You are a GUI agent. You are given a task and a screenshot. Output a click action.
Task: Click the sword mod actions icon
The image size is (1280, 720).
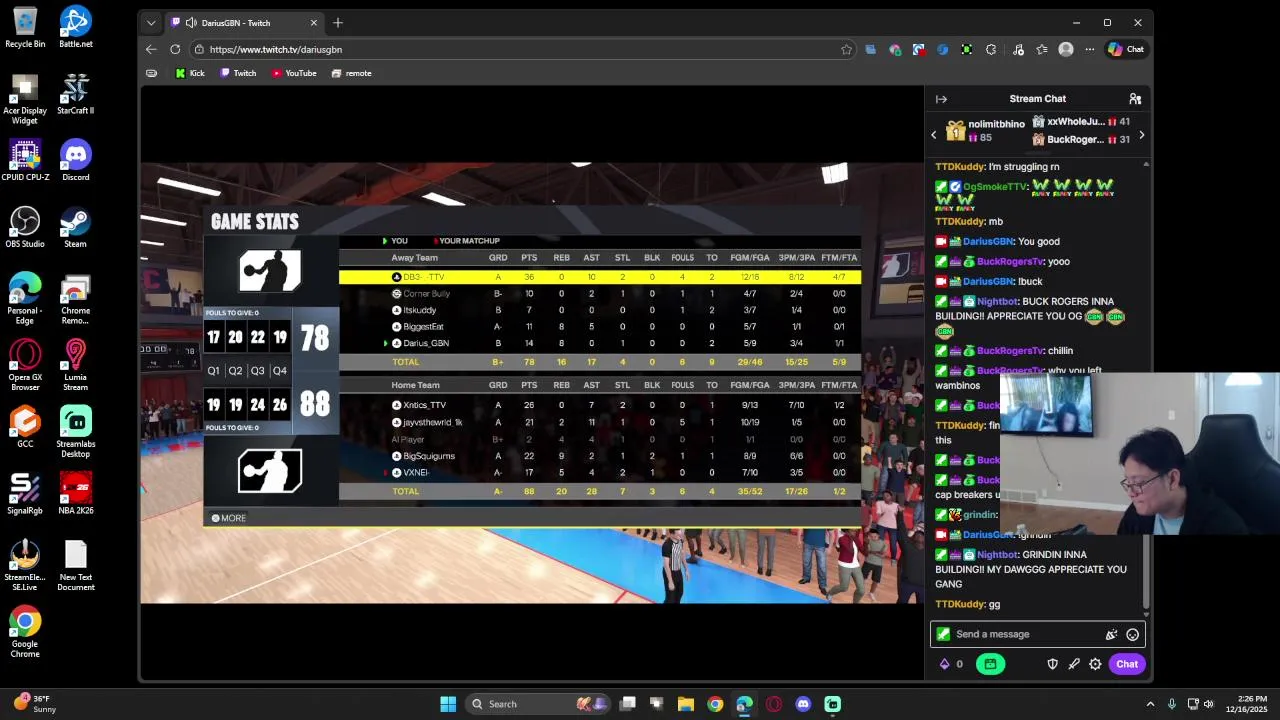point(1074,664)
